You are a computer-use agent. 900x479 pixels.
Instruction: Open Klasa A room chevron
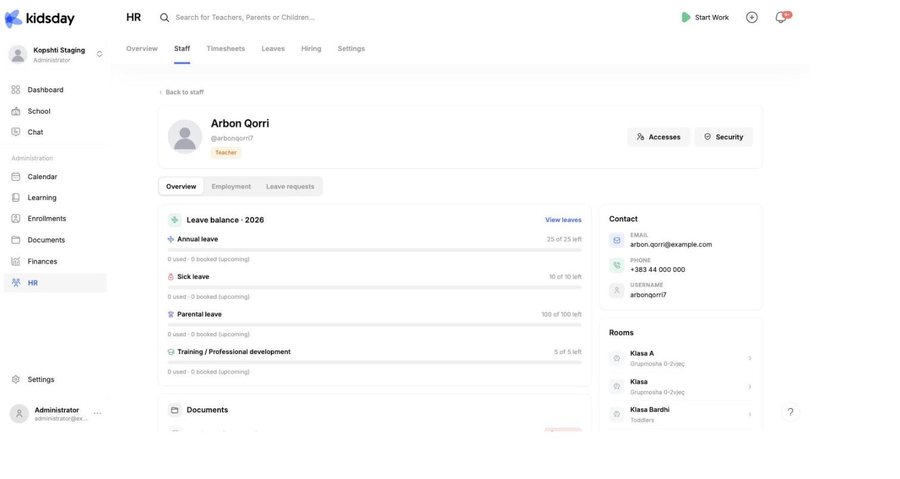(750, 359)
